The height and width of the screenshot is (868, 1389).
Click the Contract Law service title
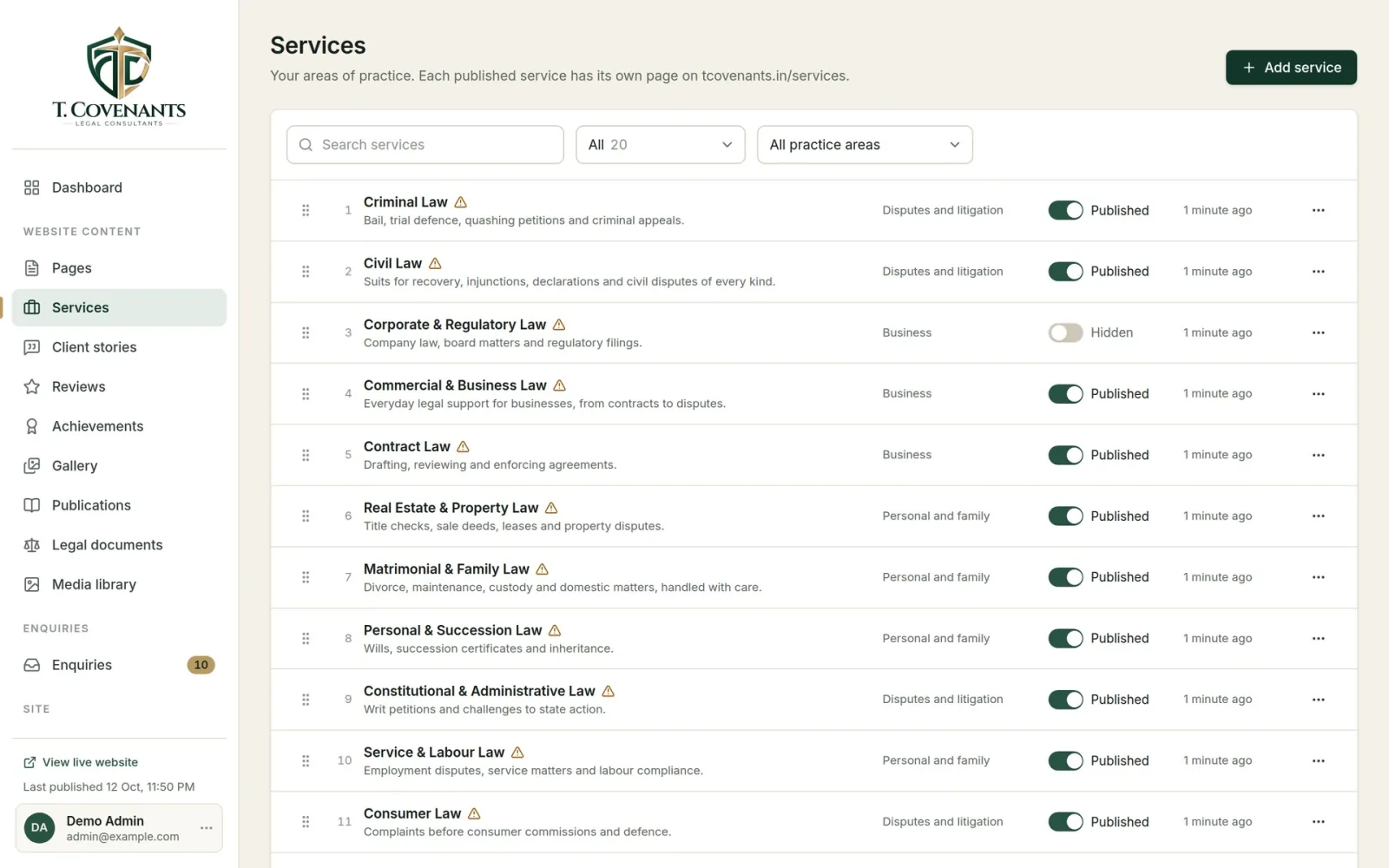point(407,446)
